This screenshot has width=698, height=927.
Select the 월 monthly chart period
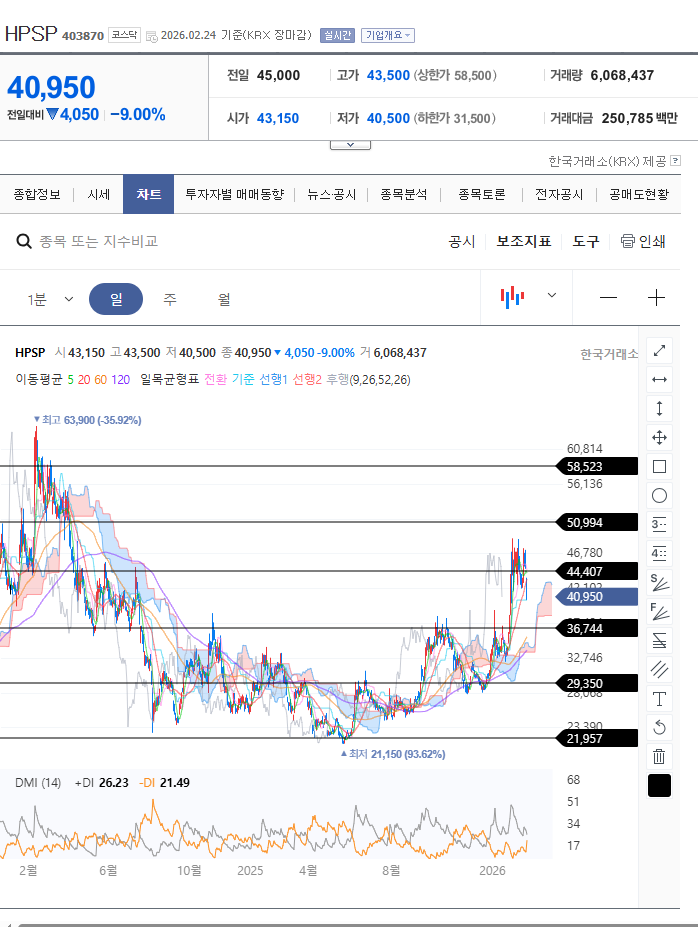pyautogui.click(x=224, y=299)
